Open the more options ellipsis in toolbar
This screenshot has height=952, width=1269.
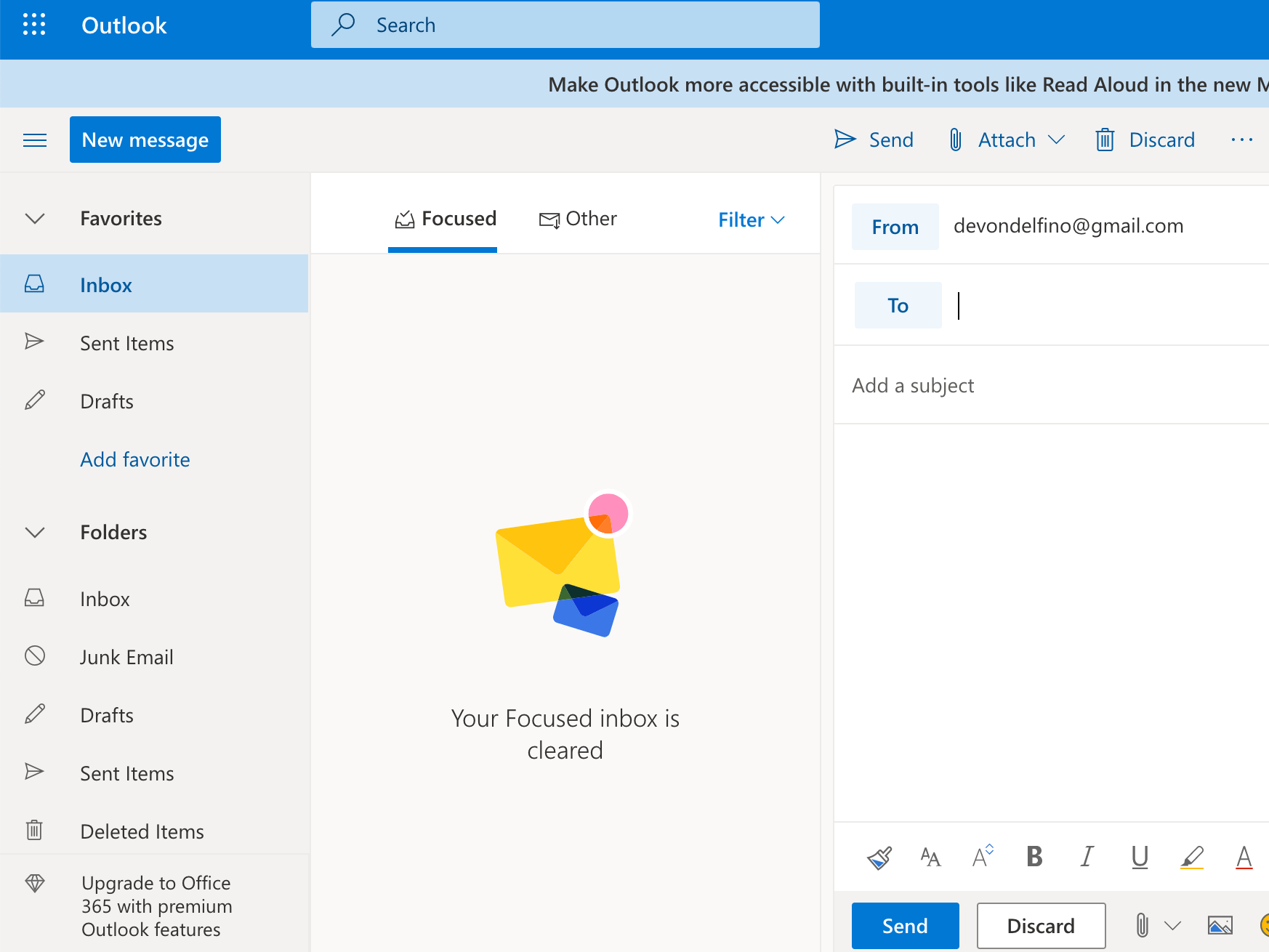tap(1242, 140)
